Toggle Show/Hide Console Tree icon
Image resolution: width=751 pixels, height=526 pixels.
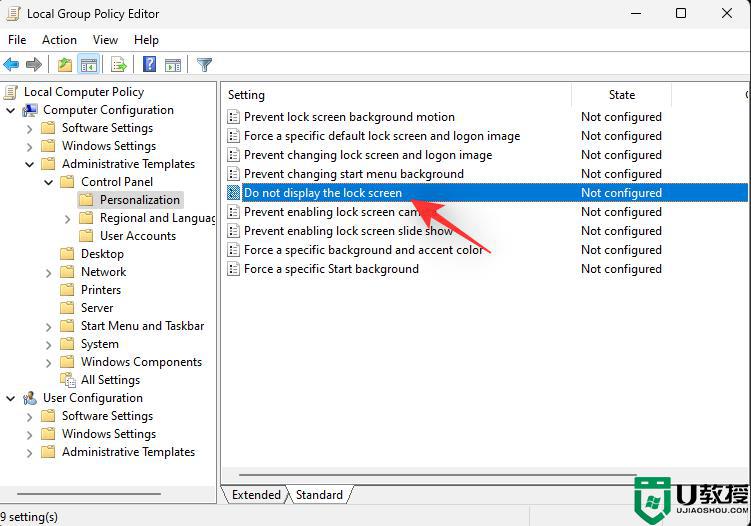[89, 64]
